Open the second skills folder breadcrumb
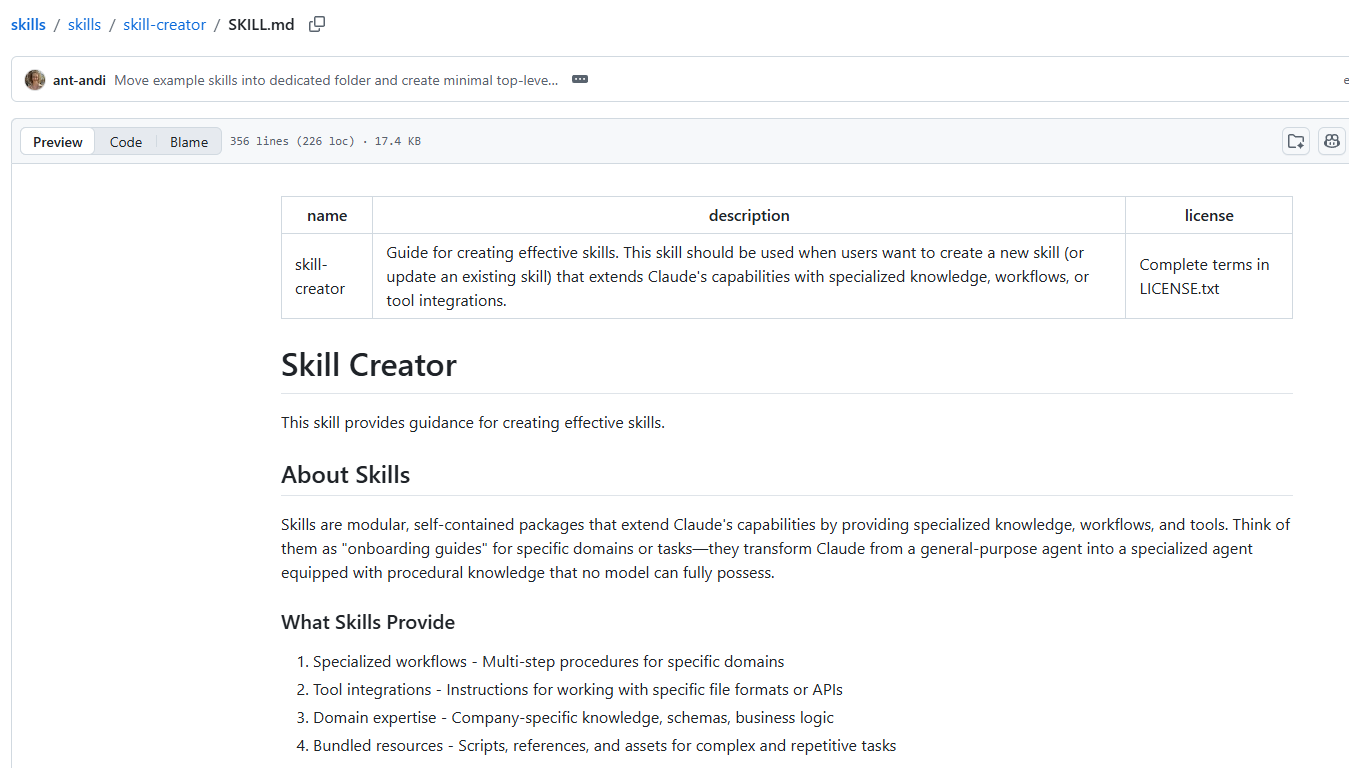This screenshot has width=1349, height=768. 84,25
